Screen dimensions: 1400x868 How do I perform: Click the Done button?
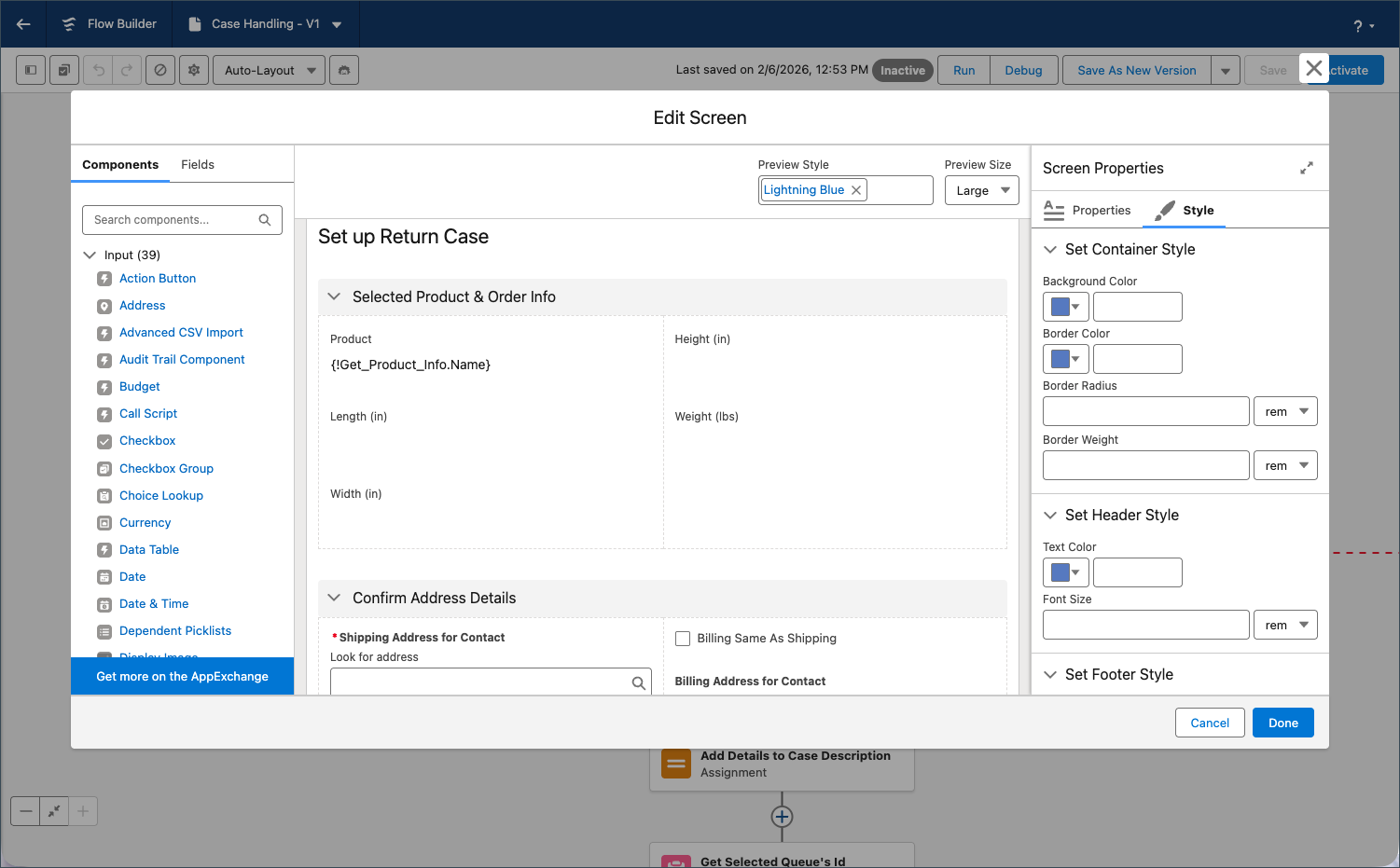tap(1282, 723)
